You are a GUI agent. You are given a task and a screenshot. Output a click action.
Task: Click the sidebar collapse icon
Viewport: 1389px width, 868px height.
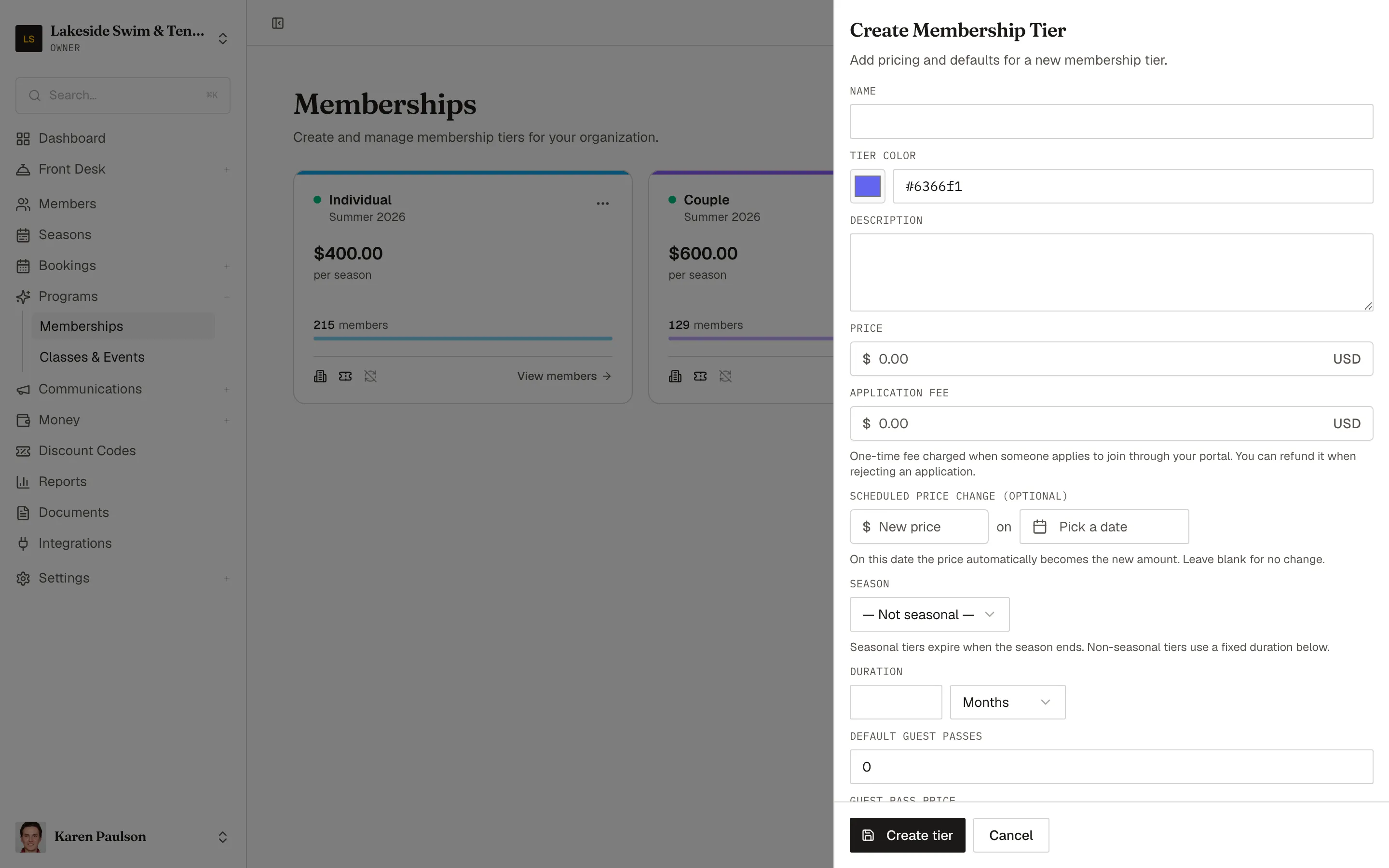pos(278,23)
